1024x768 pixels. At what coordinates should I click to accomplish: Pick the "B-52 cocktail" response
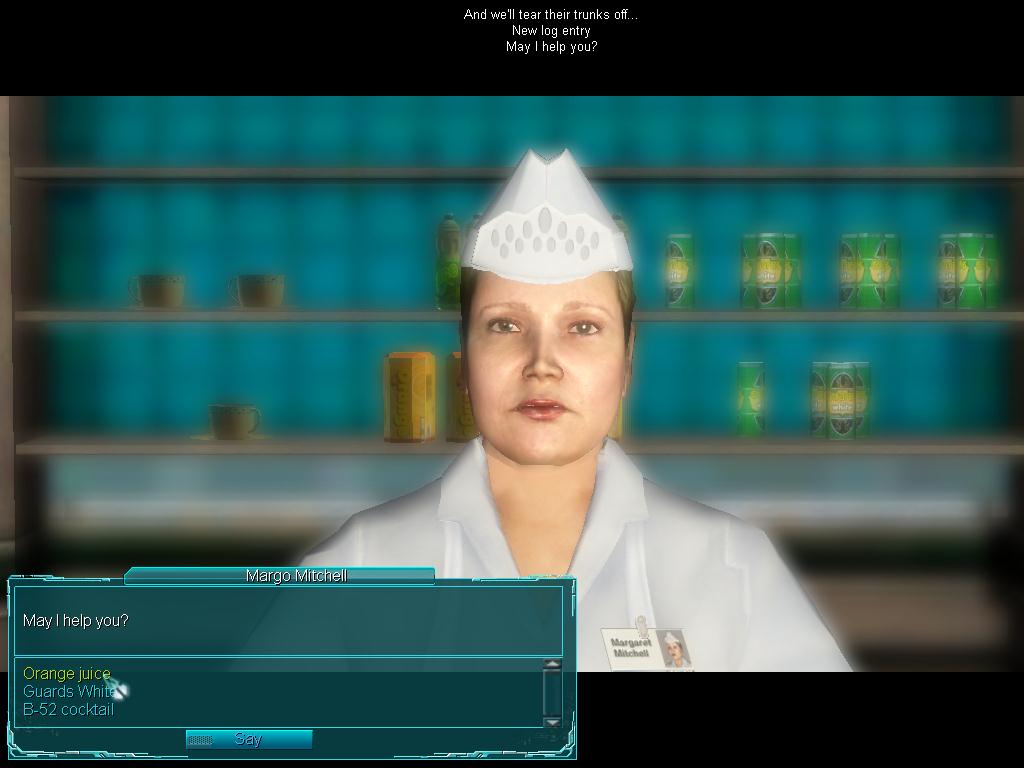tap(69, 709)
